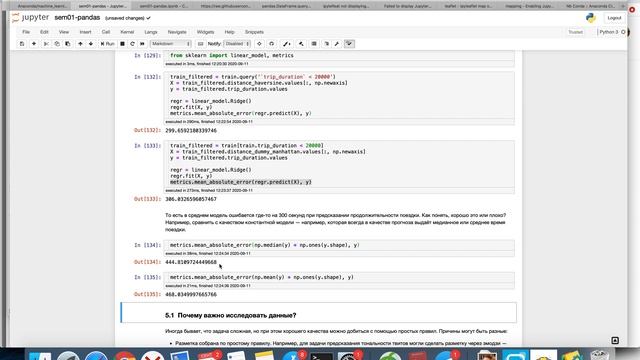Screen dimensions: 640x360
Task: Click the notebook title sem01-pandas
Action: pyautogui.click(x=77, y=18)
